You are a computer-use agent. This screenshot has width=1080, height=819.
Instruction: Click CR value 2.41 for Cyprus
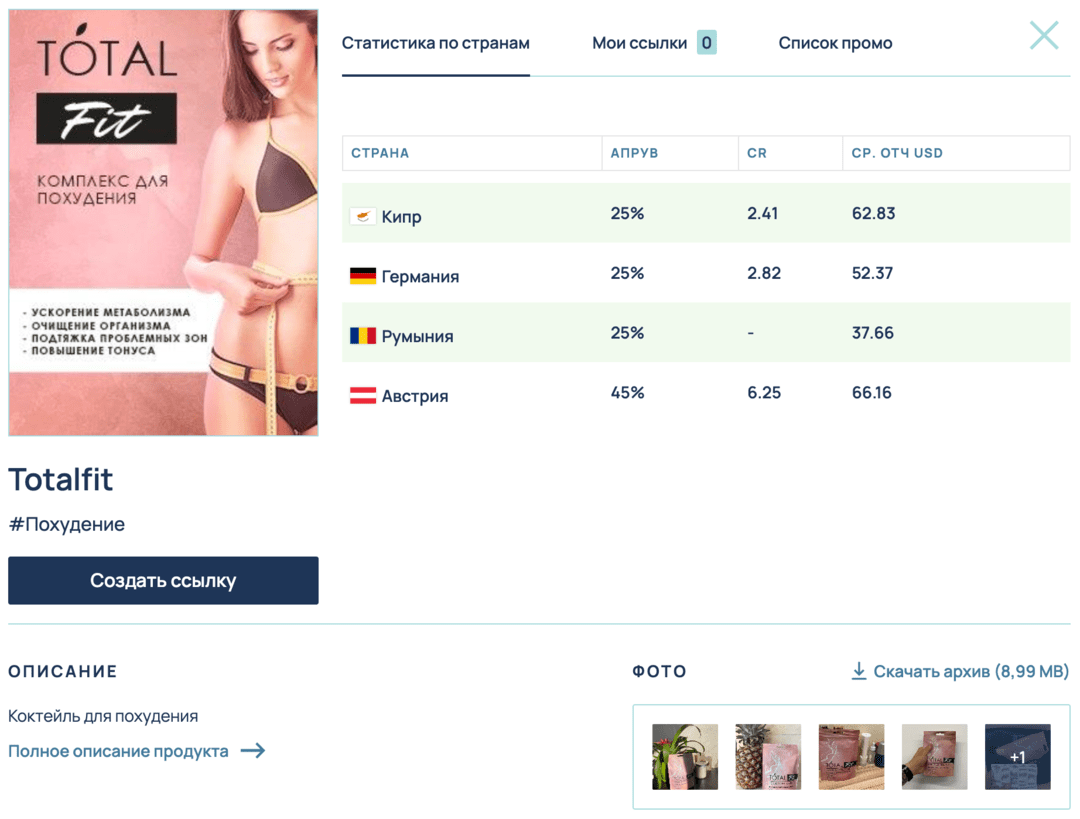[x=762, y=214]
